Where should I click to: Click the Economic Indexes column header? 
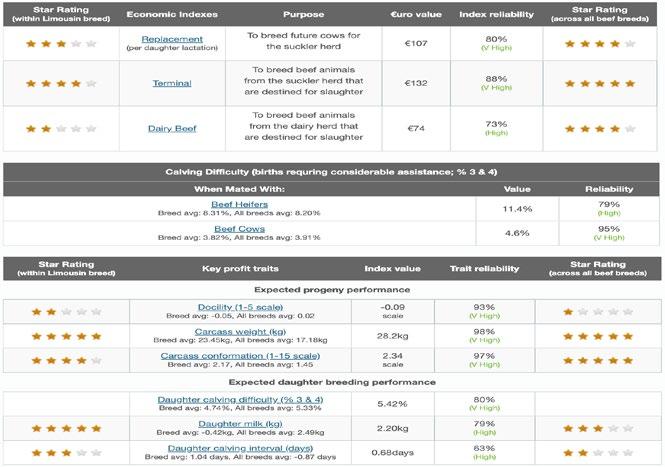click(172, 14)
